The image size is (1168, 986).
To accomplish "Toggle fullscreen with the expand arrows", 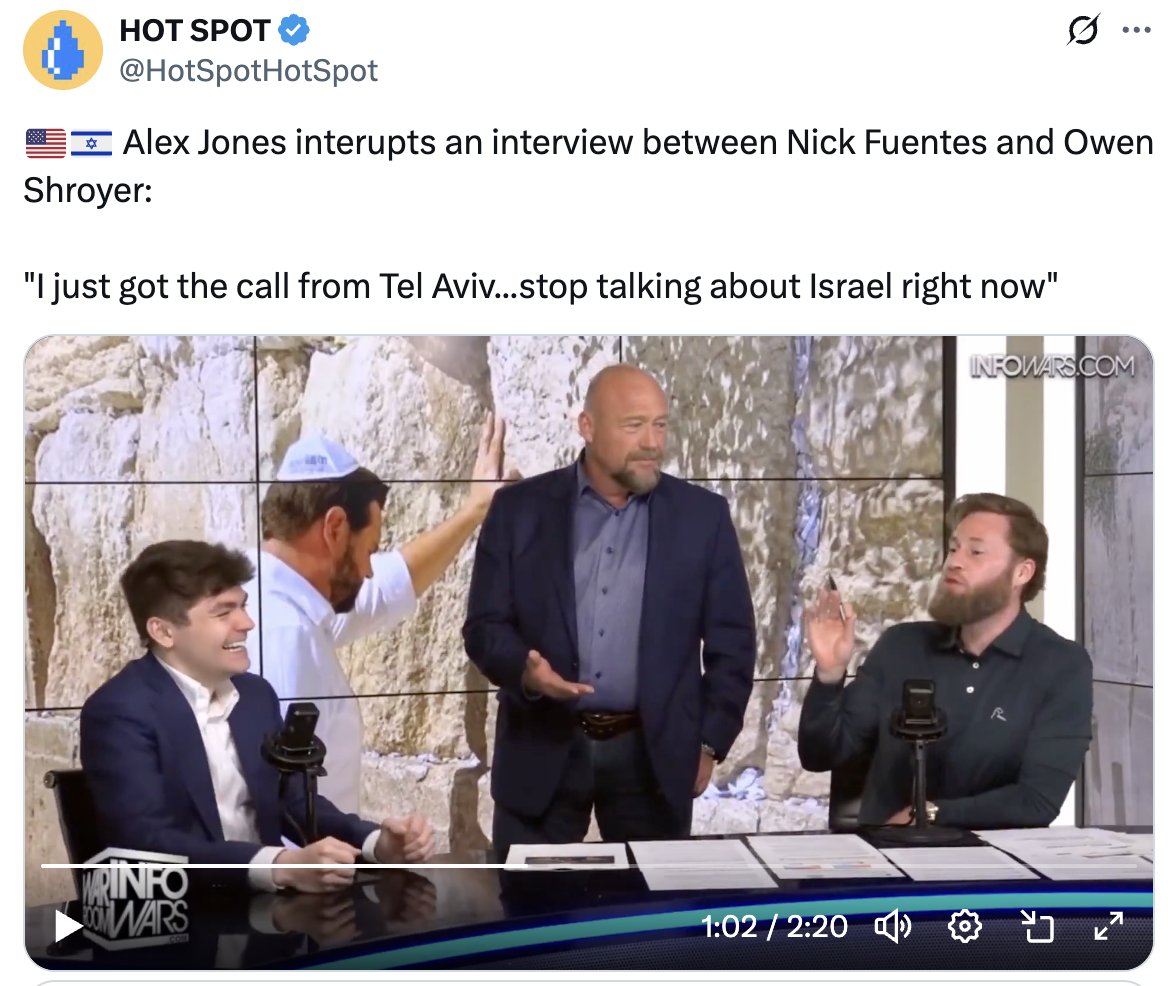I will [1108, 926].
